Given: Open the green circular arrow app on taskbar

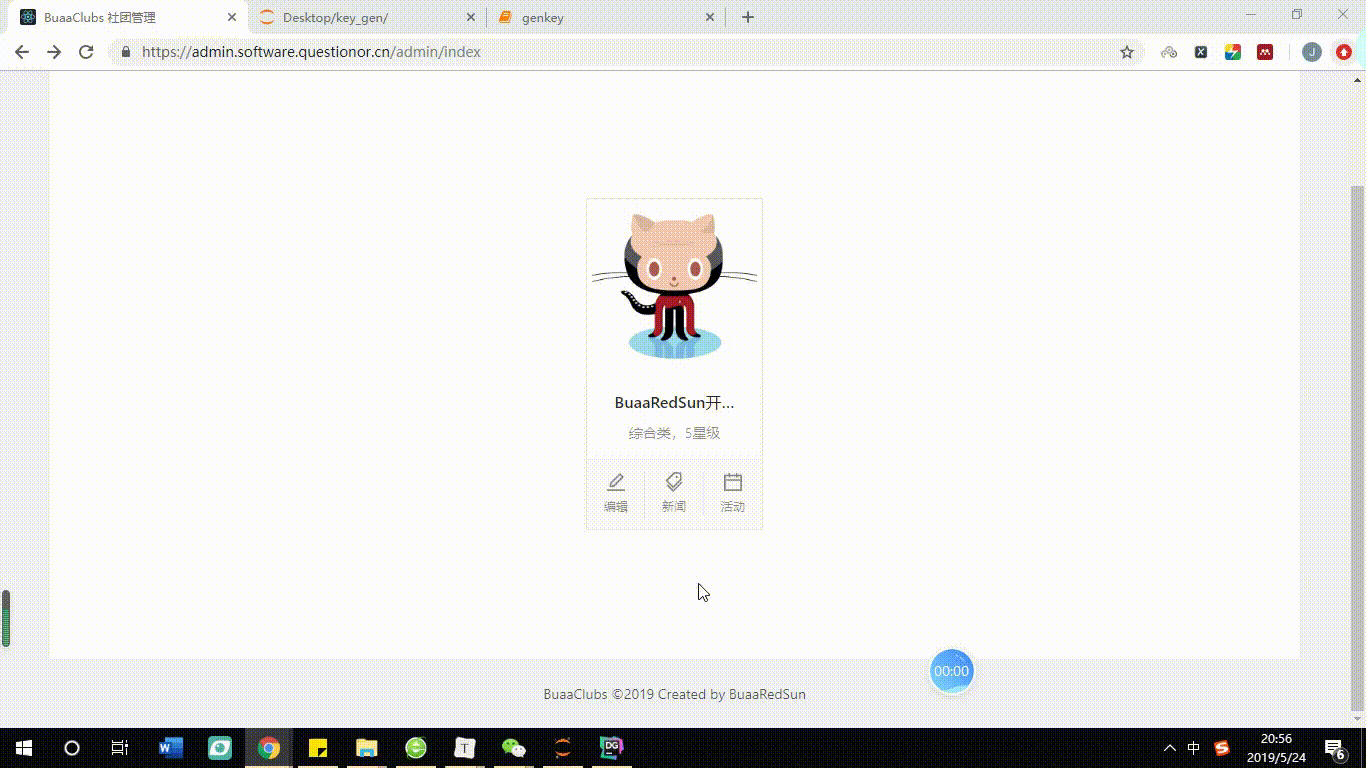Looking at the screenshot, I should (x=416, y=748).
